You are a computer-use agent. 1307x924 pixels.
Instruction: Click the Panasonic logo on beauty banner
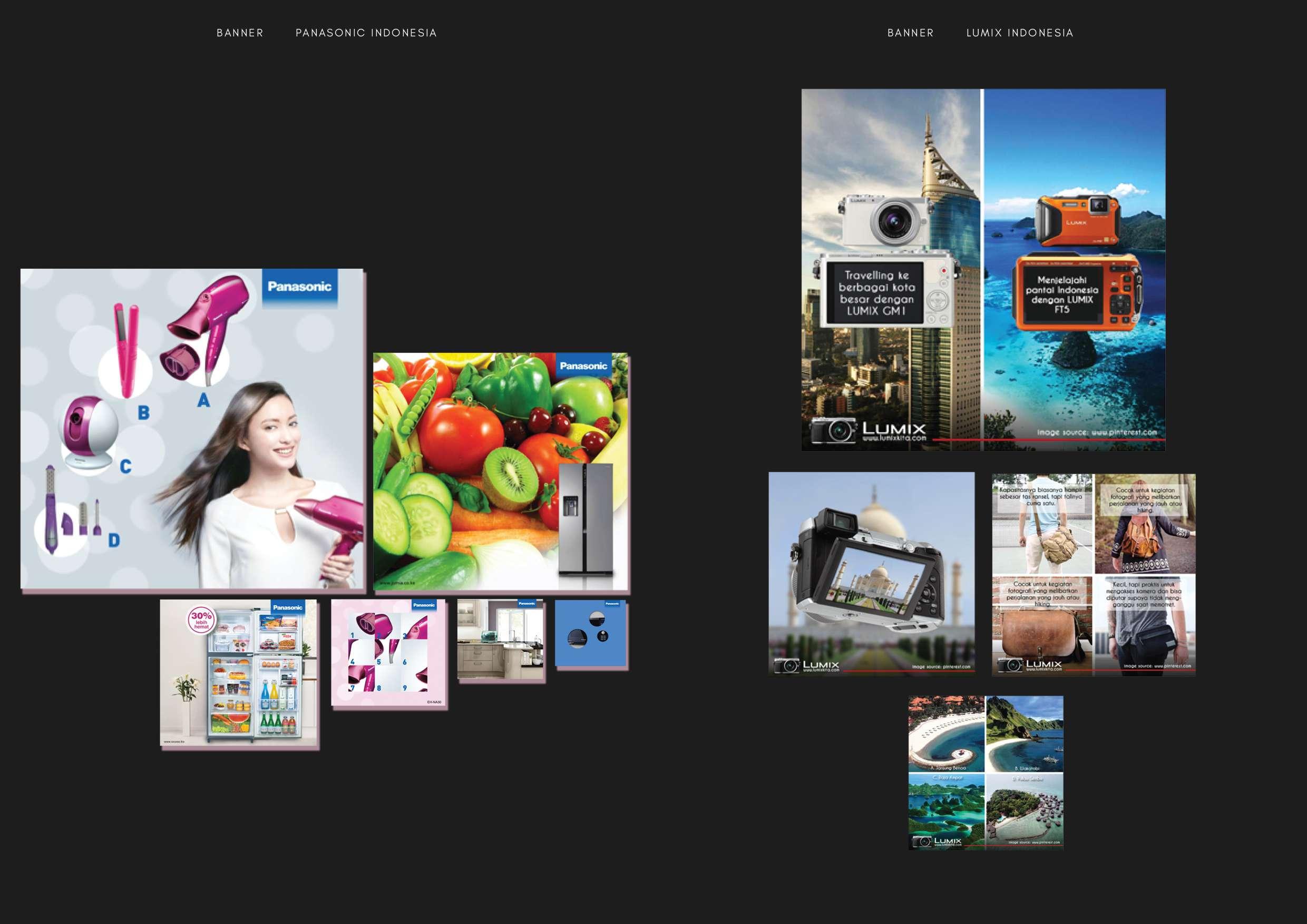pos(299,287)
